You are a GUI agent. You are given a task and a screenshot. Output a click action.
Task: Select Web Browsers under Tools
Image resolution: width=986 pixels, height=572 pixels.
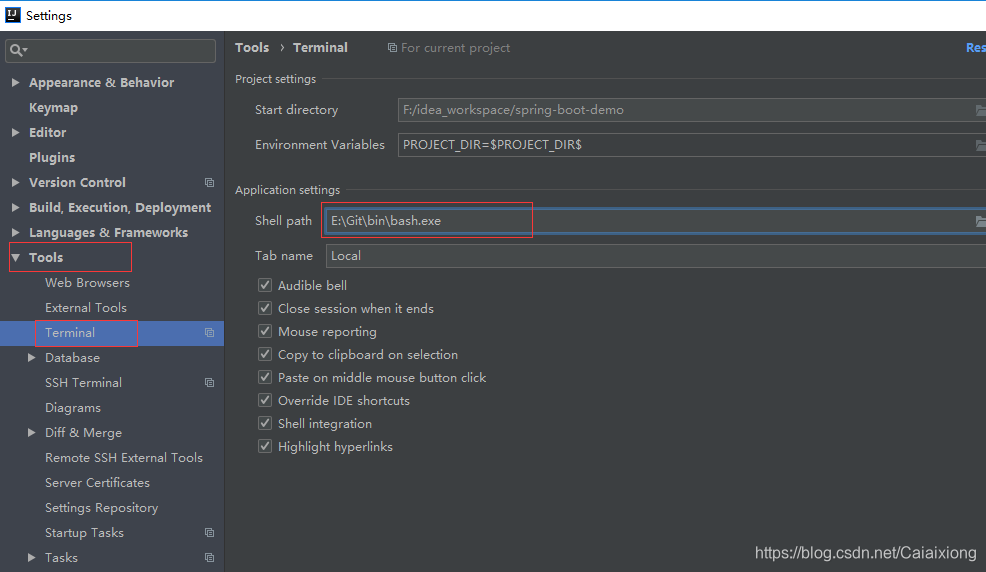click(87, 283)
